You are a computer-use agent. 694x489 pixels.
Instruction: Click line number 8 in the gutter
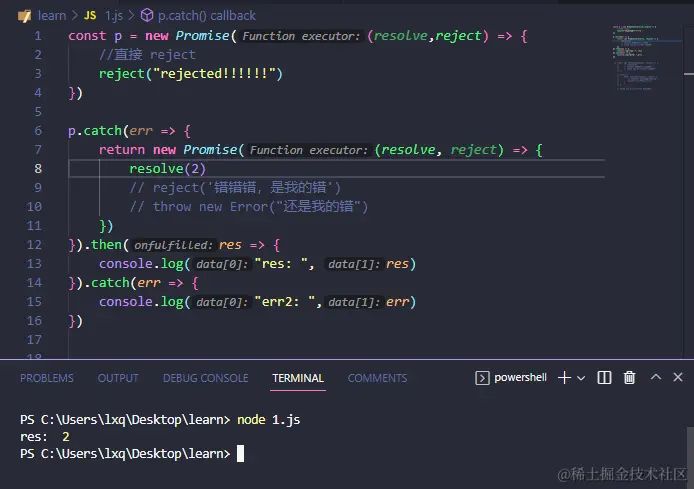click(38, 169)
